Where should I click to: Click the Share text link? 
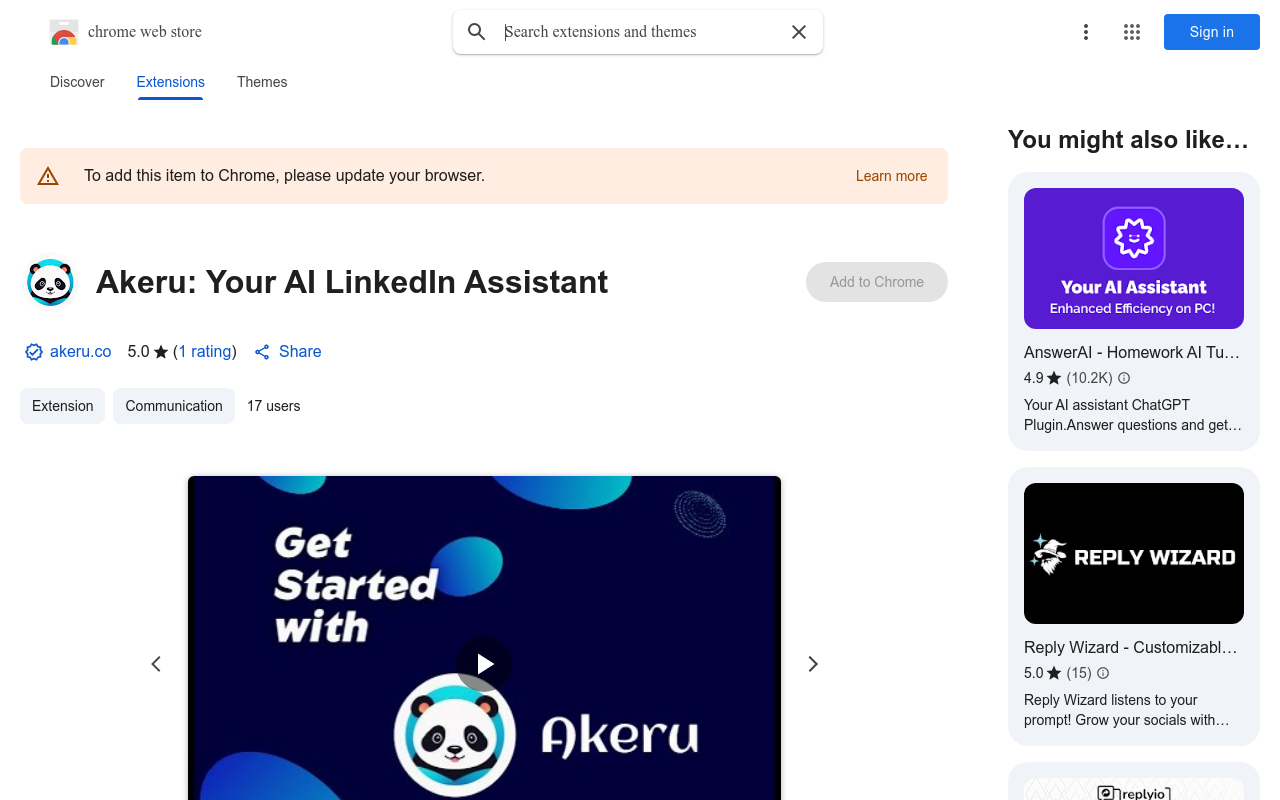coord(300,352)
